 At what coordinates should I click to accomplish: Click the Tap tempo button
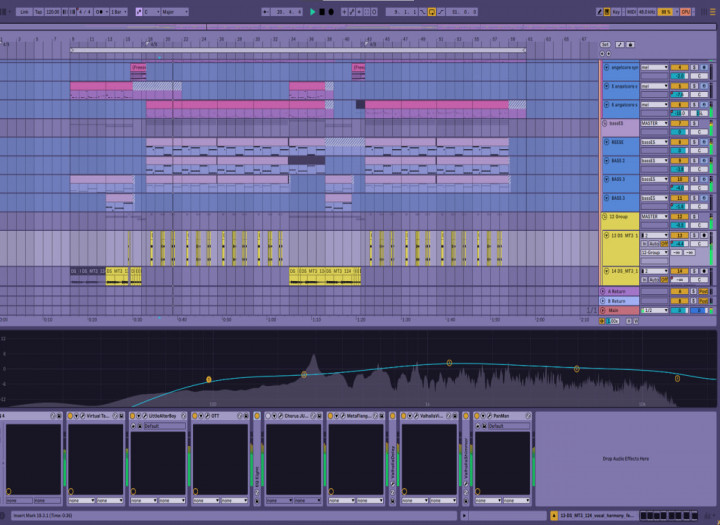tap(38, 12)
